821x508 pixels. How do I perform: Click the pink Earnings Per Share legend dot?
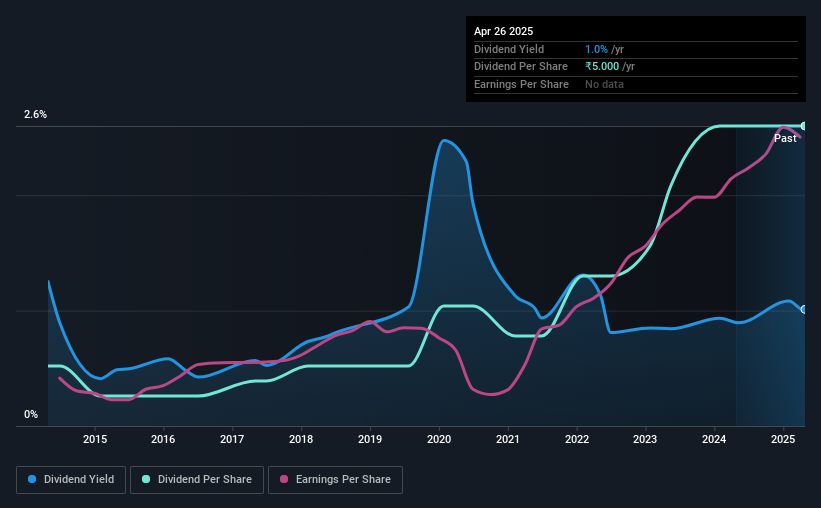click(x=284, y=479)
